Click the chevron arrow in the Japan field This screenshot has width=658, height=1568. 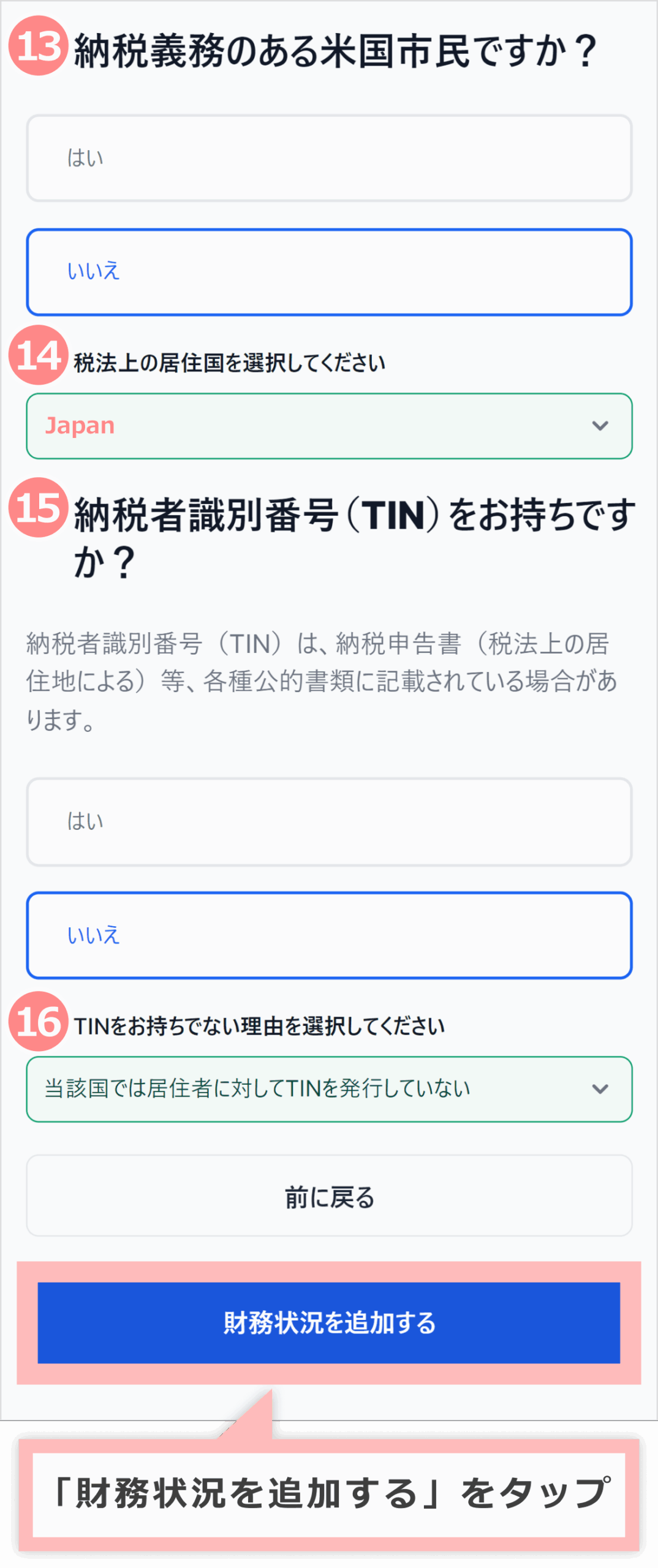[x=600, y=426]
